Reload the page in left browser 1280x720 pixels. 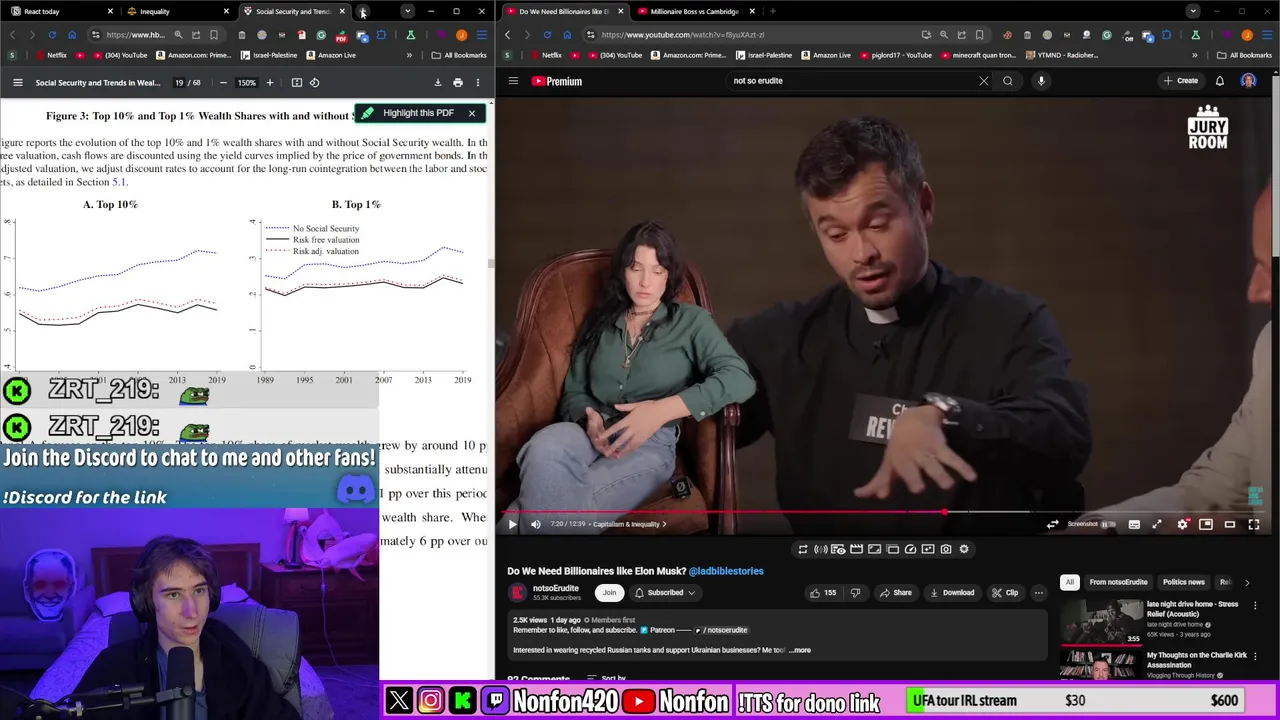(x=52, y=35)
